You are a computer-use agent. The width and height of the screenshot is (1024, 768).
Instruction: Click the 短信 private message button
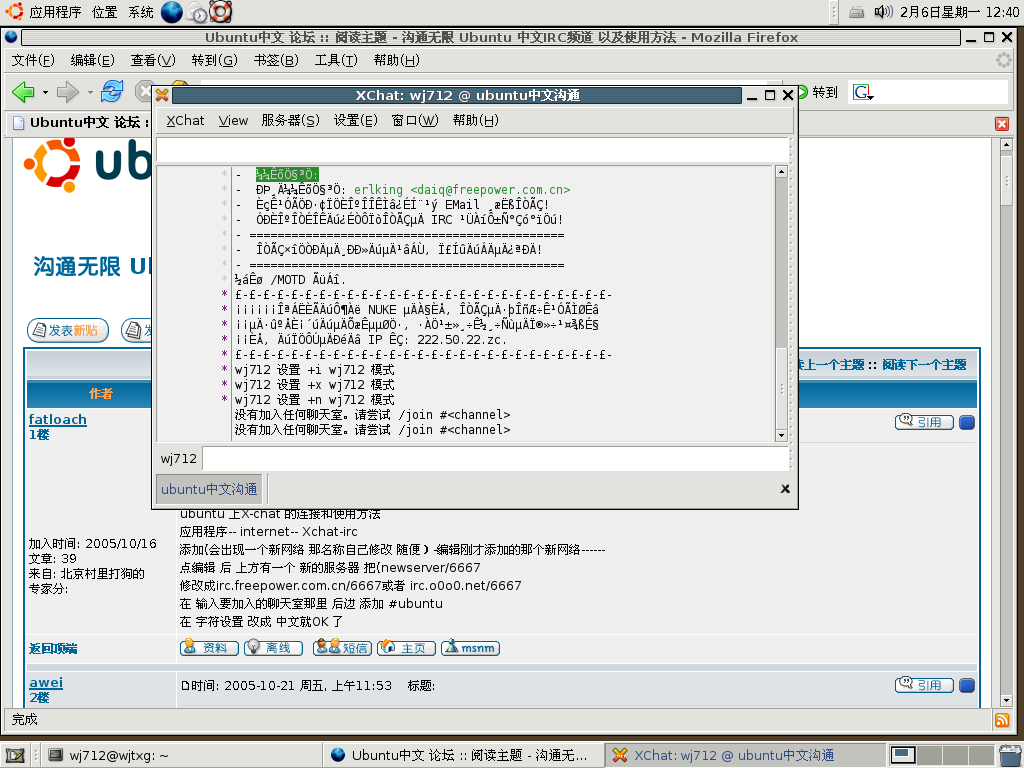tap(342, 648)
